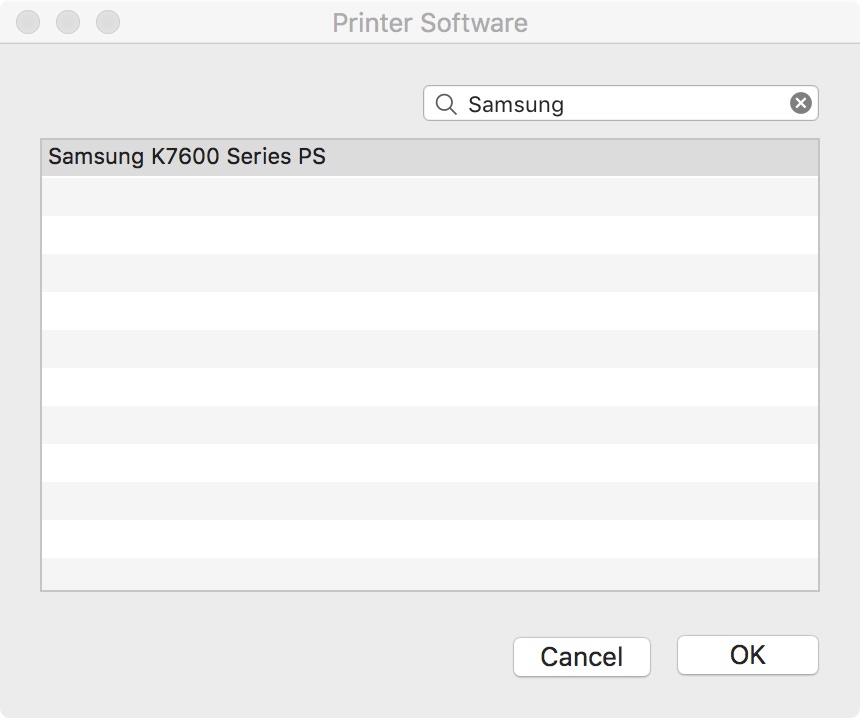Click the bottom-most empty row of the list
This screenshot has width=860, height=718.
(x=429, y=574)
